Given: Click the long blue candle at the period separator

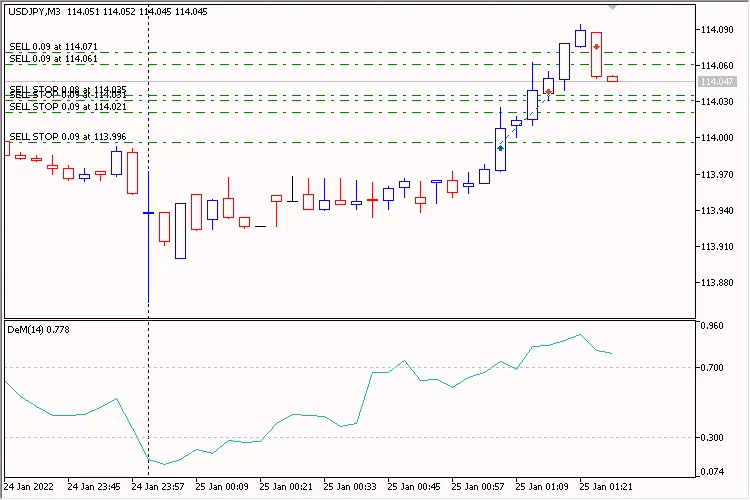Looking at the screenshot, I should click(148, 250).
